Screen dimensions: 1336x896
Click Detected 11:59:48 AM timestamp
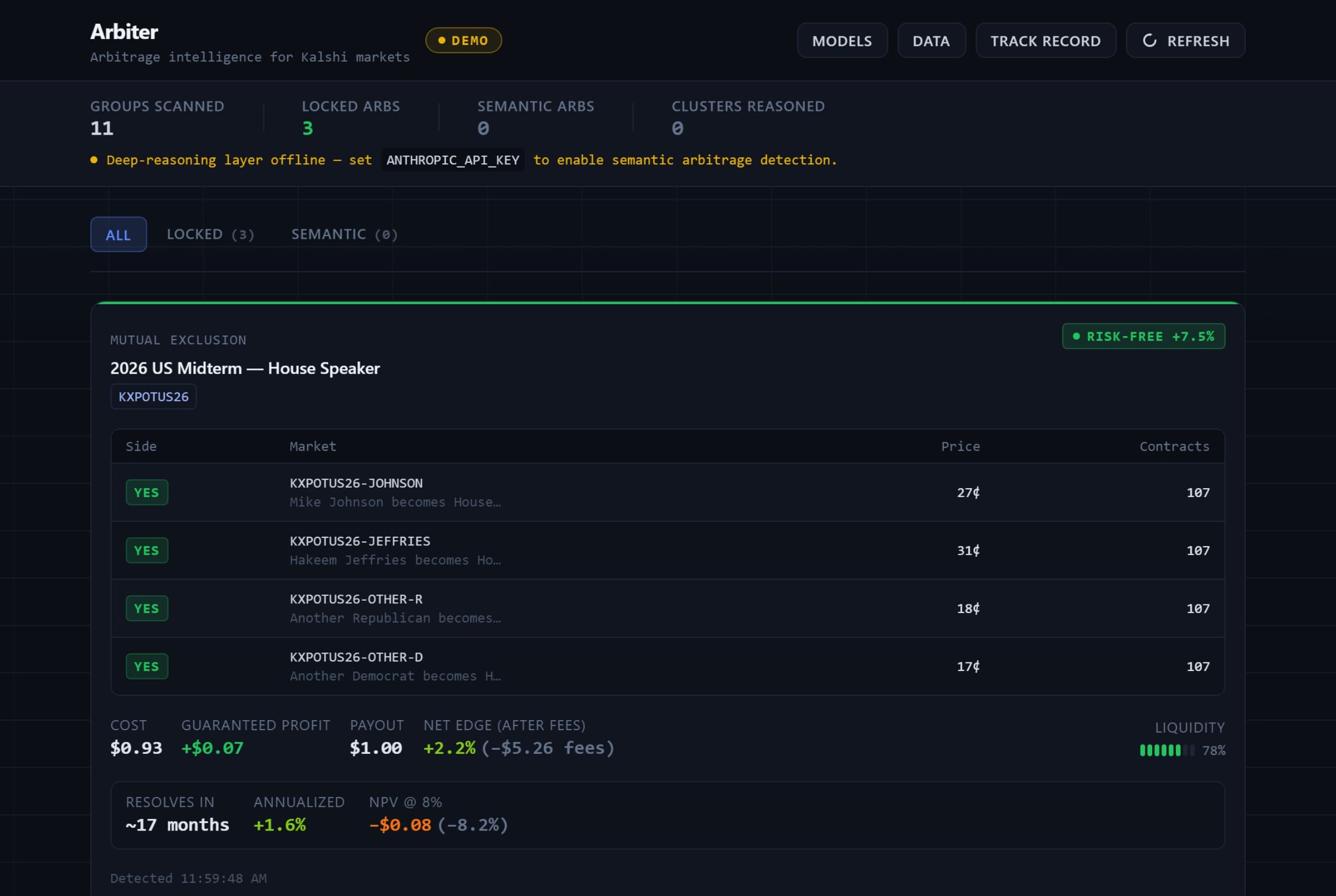[189, 878]
